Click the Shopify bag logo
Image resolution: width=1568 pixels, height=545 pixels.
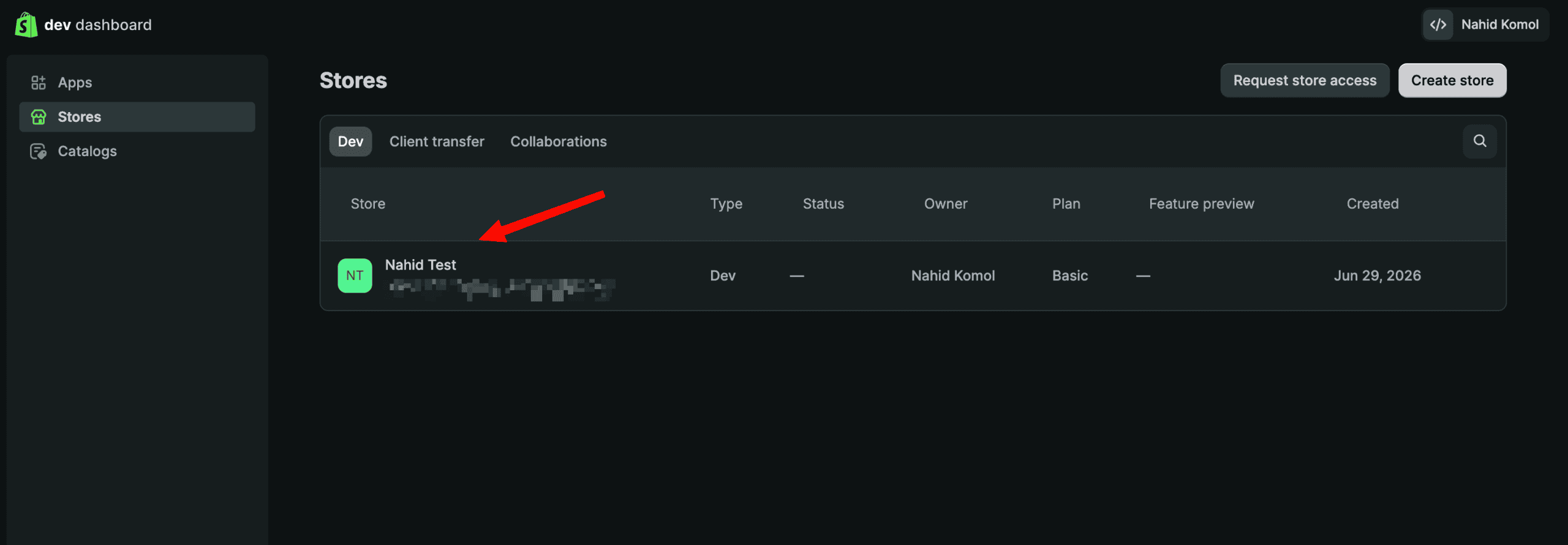click(26, 25)
